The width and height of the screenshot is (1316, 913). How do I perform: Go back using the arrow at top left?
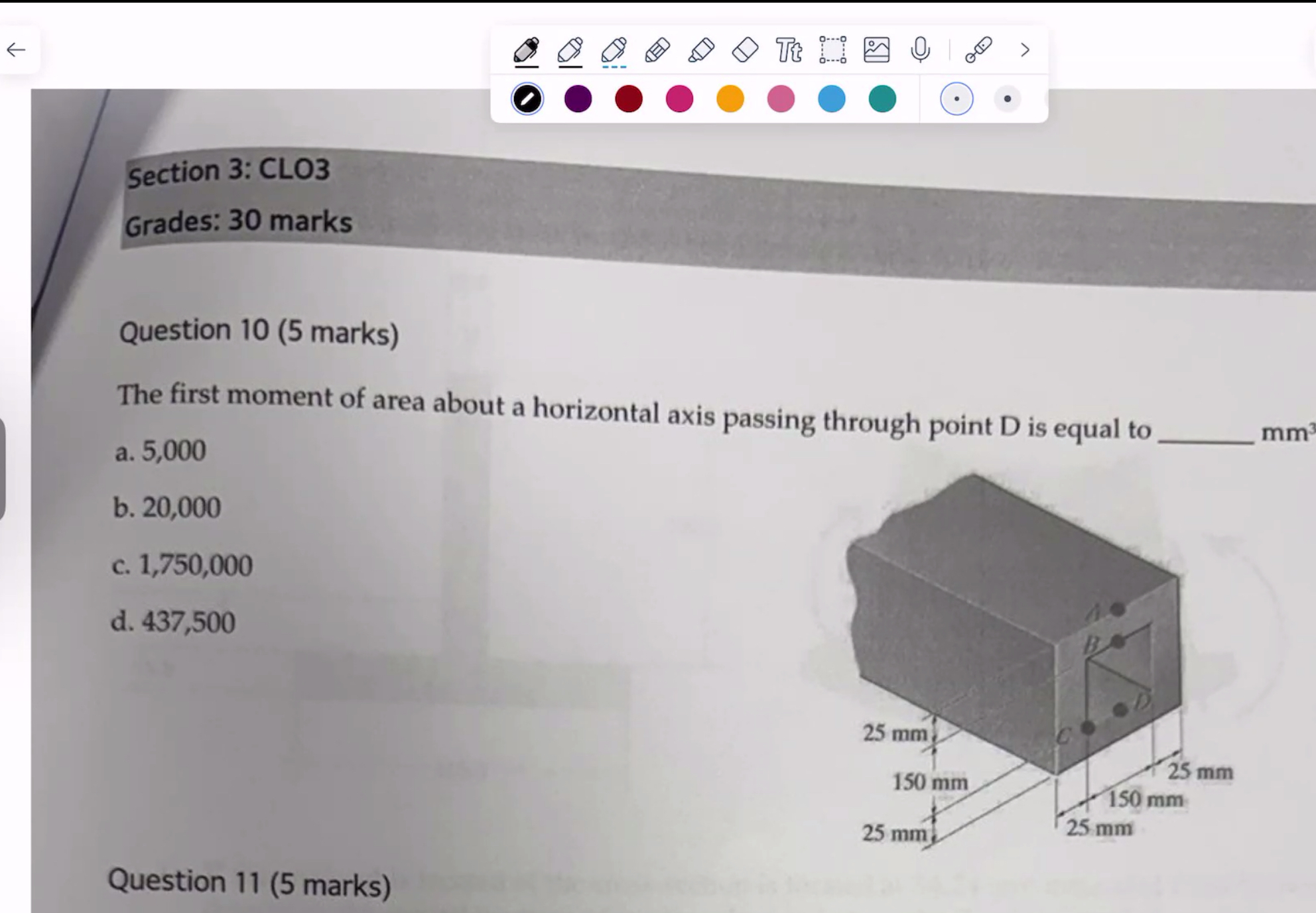tap(17, 49)
